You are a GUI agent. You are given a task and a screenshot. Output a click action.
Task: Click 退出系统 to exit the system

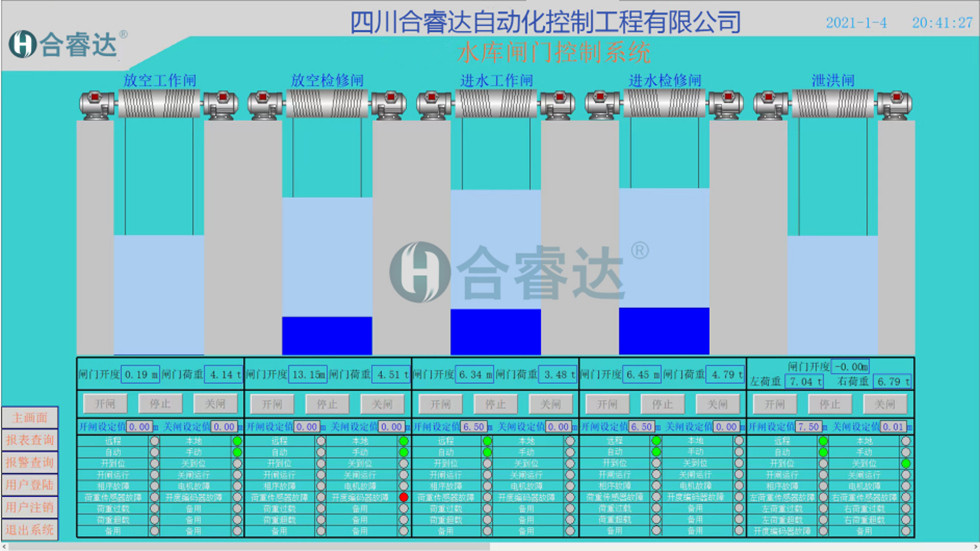pos(29,530)
